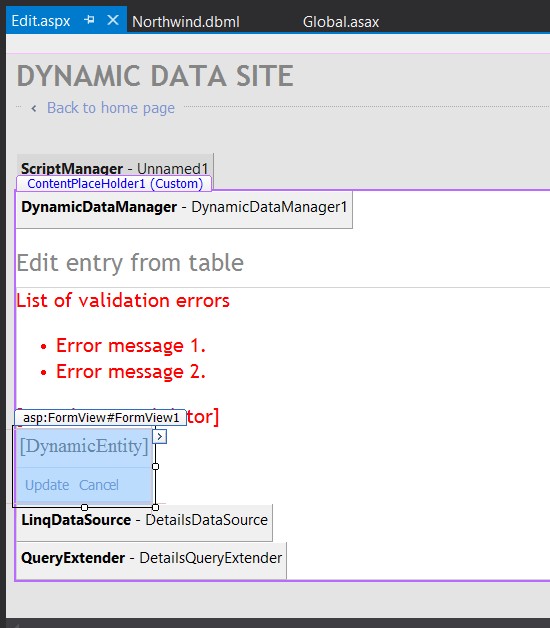Select the [DynamicEntity] placeholder
This screenshot has height=628, width=550.
tap(84, 446)
